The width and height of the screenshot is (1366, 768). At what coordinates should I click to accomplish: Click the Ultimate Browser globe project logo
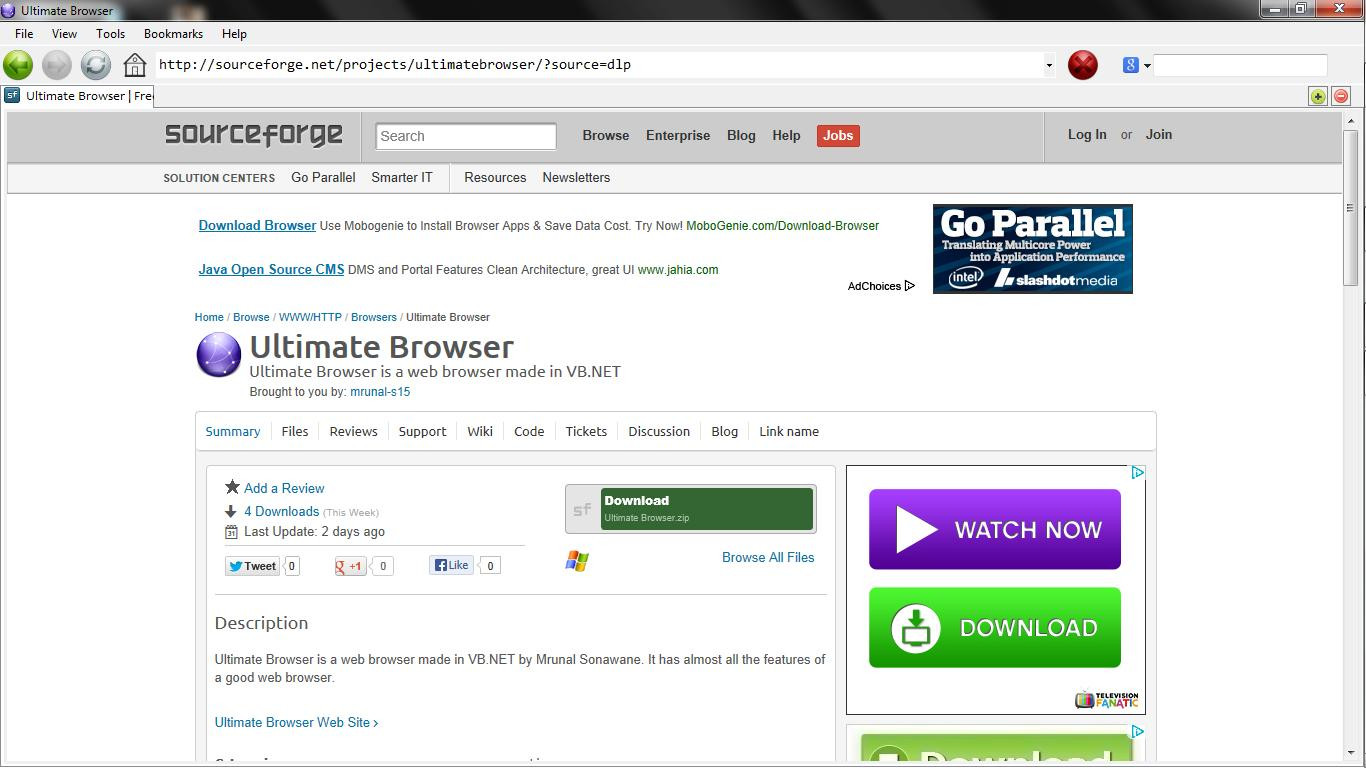point(219,355)
